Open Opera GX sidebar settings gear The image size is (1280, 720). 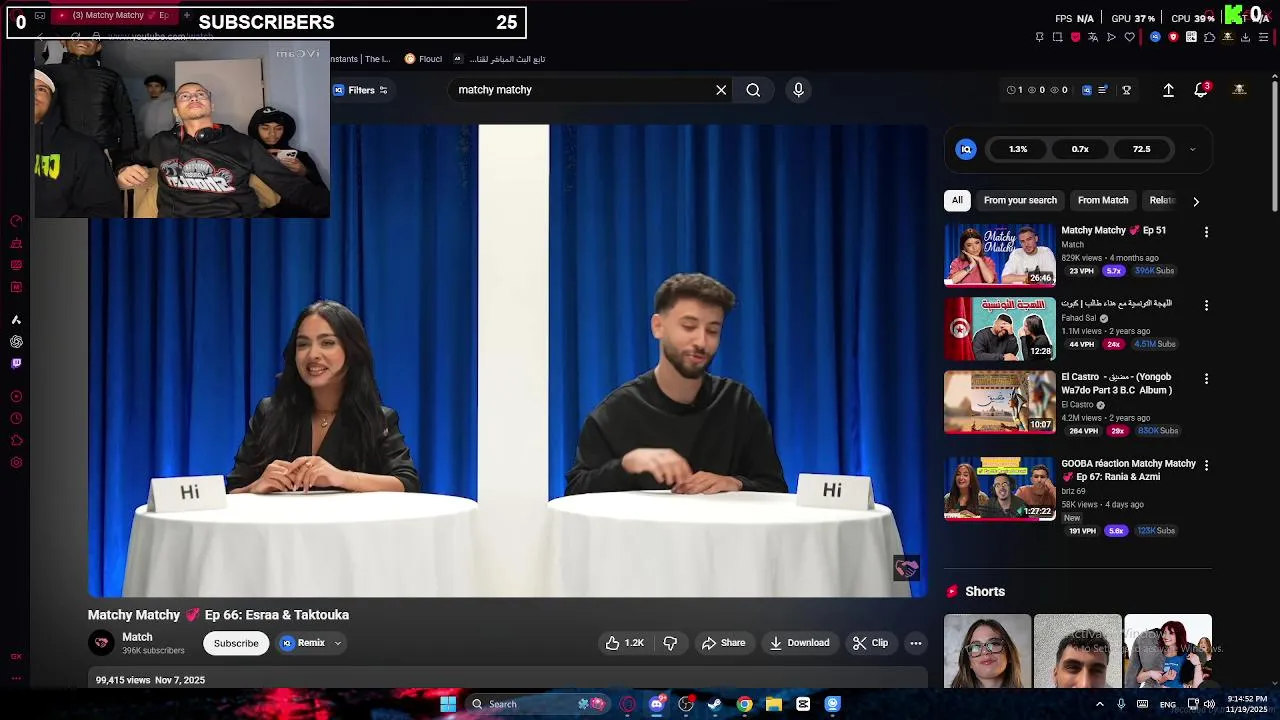point(16,462)
